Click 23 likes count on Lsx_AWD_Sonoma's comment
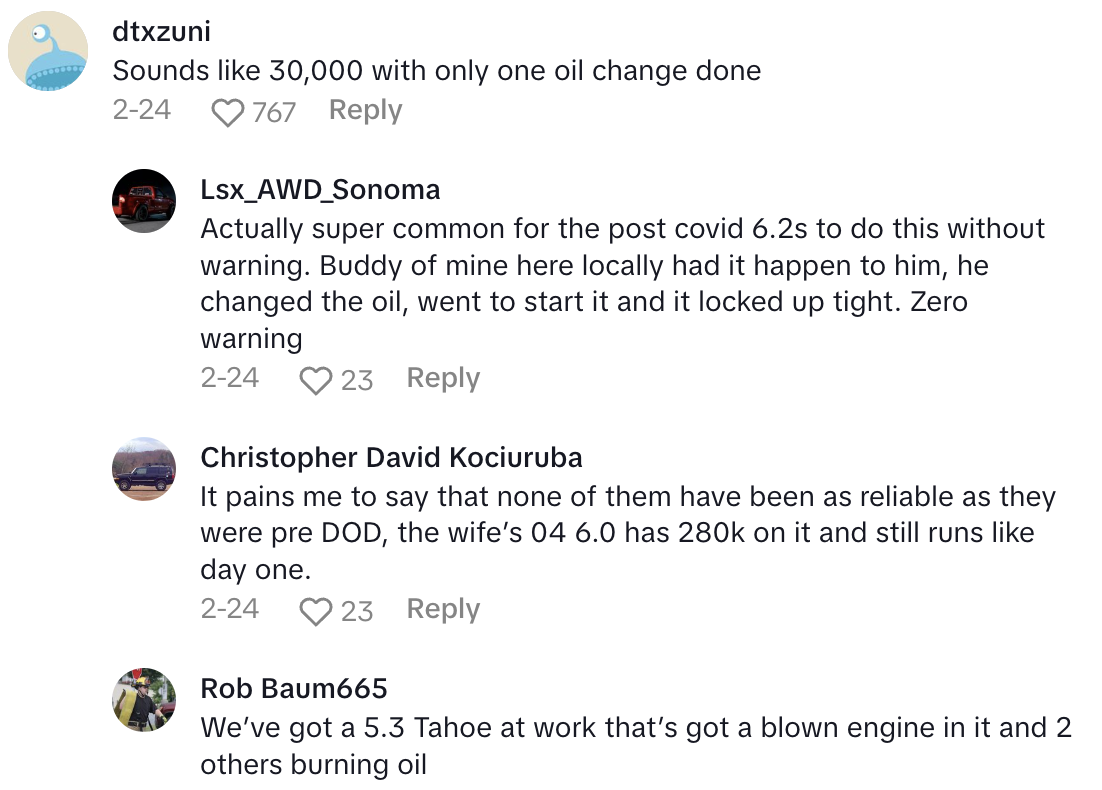 coord(357,380)
